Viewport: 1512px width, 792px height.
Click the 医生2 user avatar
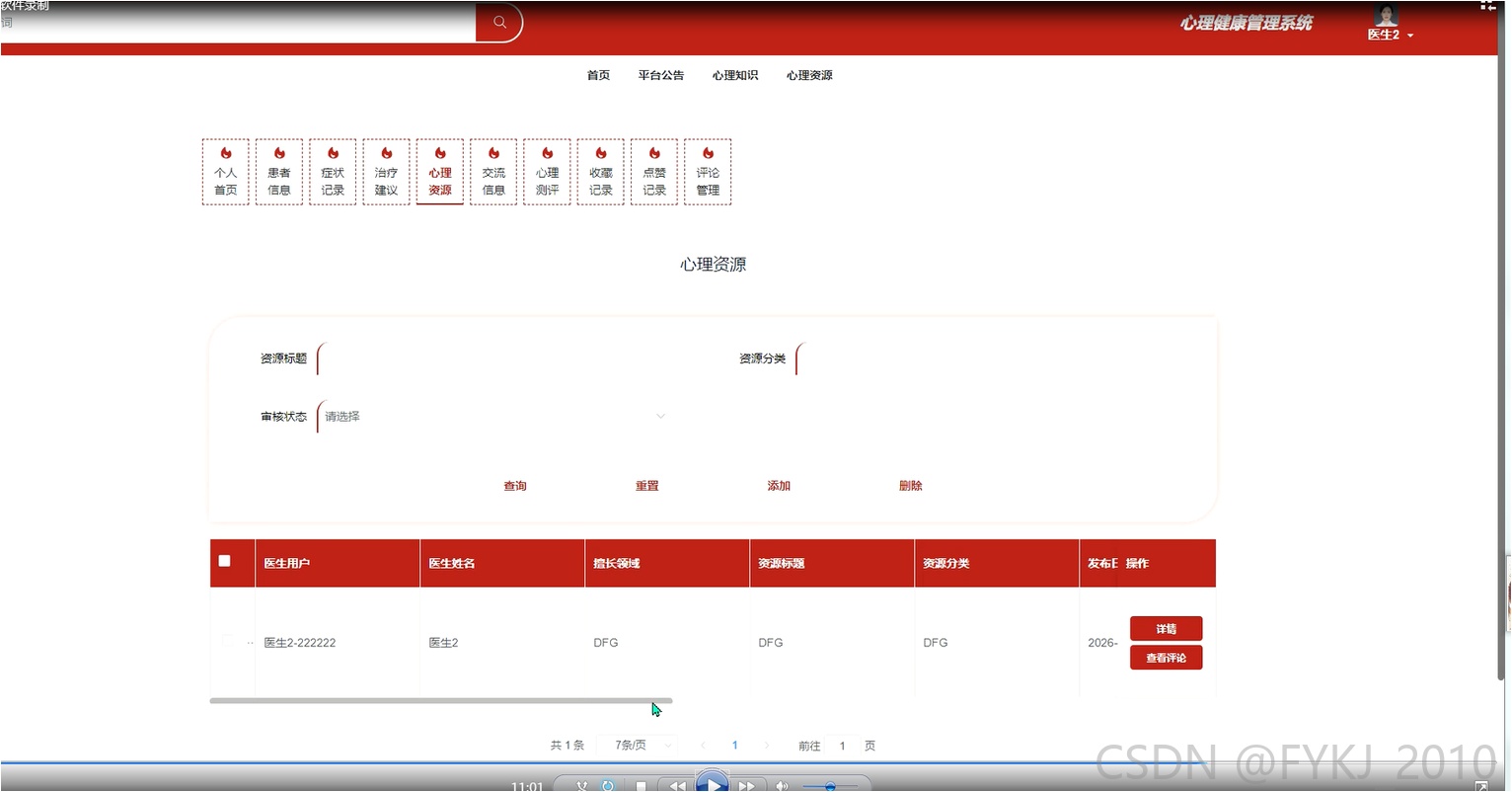coord(1386,15)
